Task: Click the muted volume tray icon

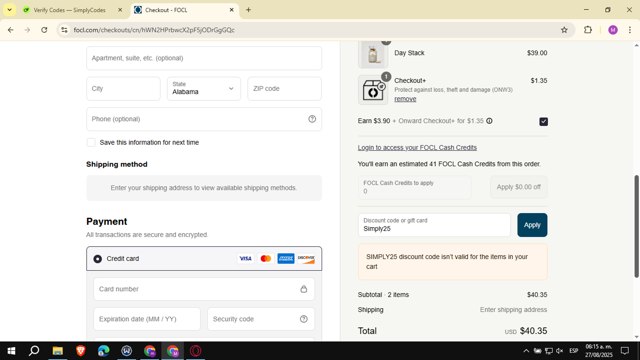Action: pyautogui.click(x=560, y=351)
